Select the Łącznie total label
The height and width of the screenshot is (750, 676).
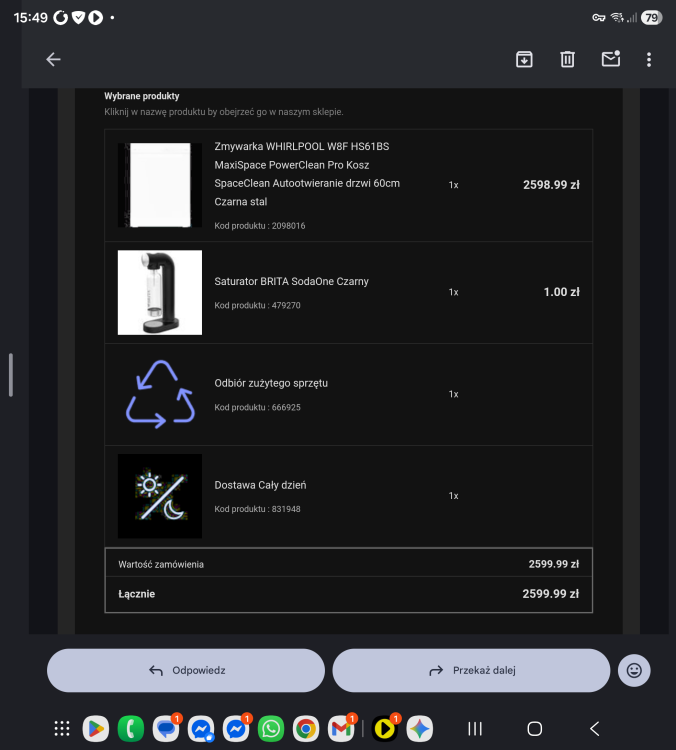tap(137, 594)
